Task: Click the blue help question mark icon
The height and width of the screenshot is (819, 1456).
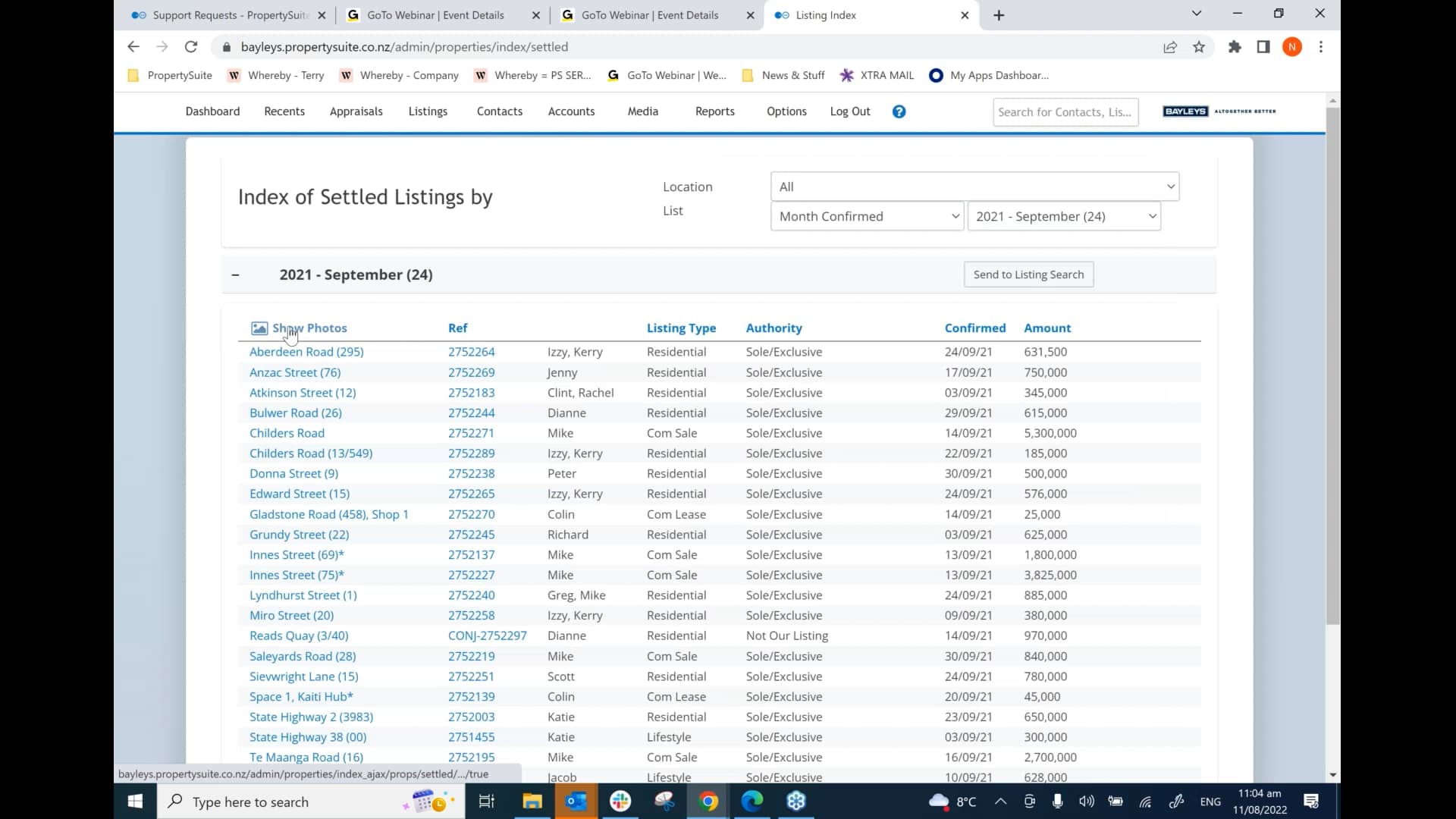Action: (x=899, y=111)
